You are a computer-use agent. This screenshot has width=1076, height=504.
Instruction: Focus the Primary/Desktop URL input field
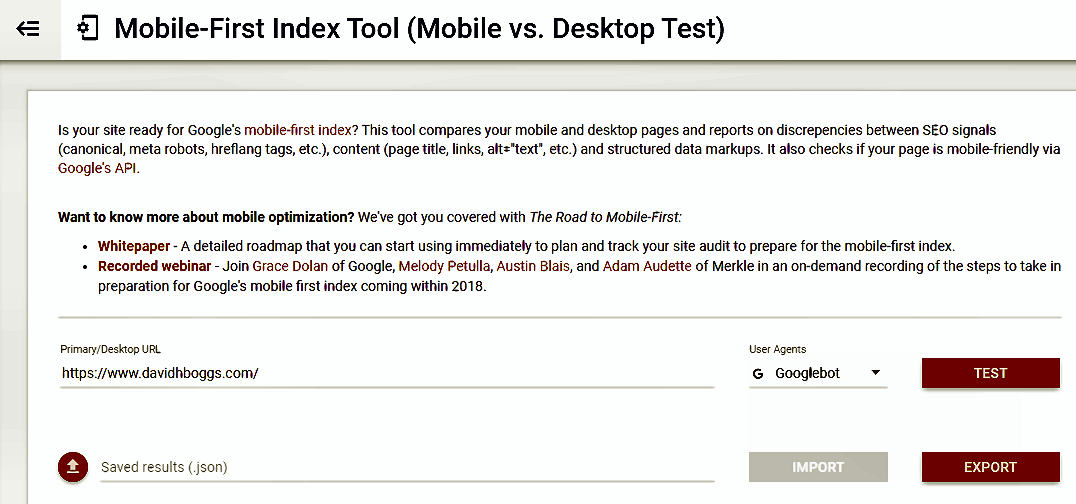click(x=387, y=374)
